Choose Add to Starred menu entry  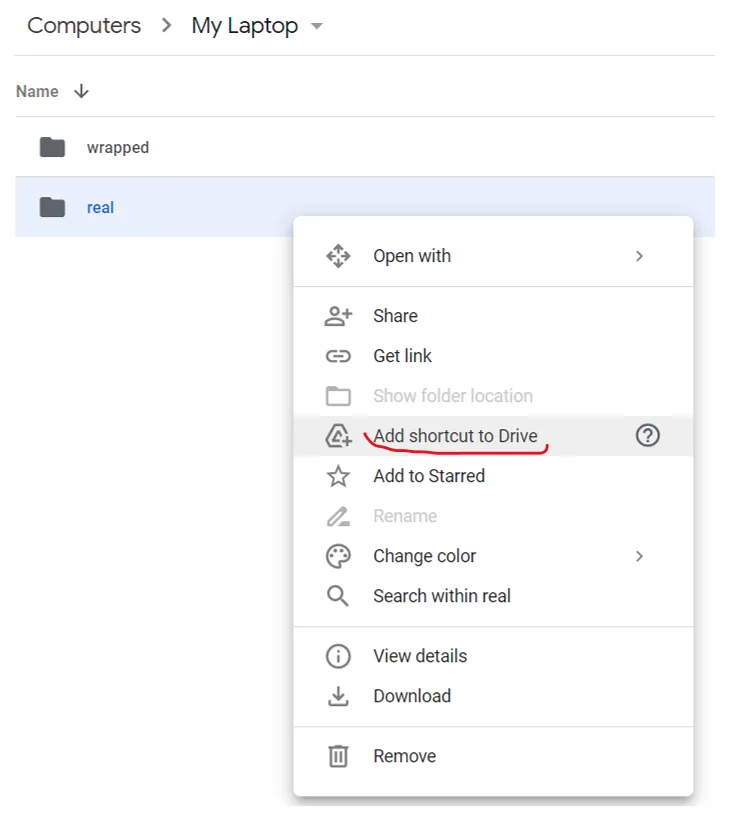tap(429, 476)
